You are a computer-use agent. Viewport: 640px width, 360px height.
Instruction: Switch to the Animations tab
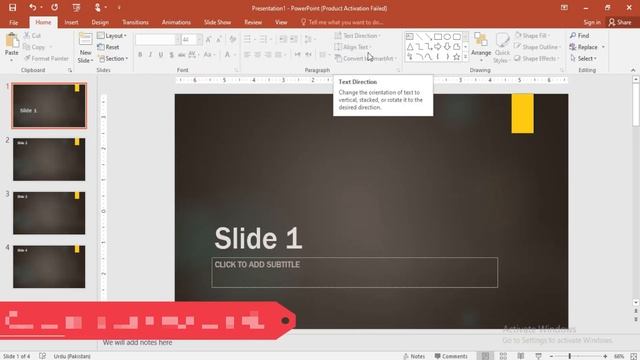click(x=176, y=22)
